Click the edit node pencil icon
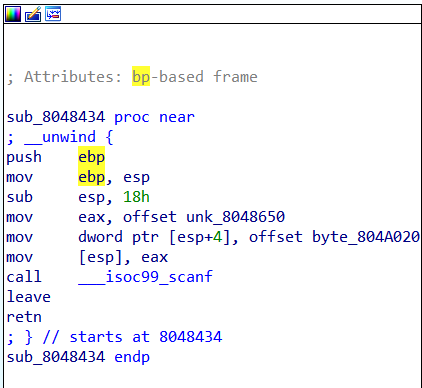 pos(33,14)
